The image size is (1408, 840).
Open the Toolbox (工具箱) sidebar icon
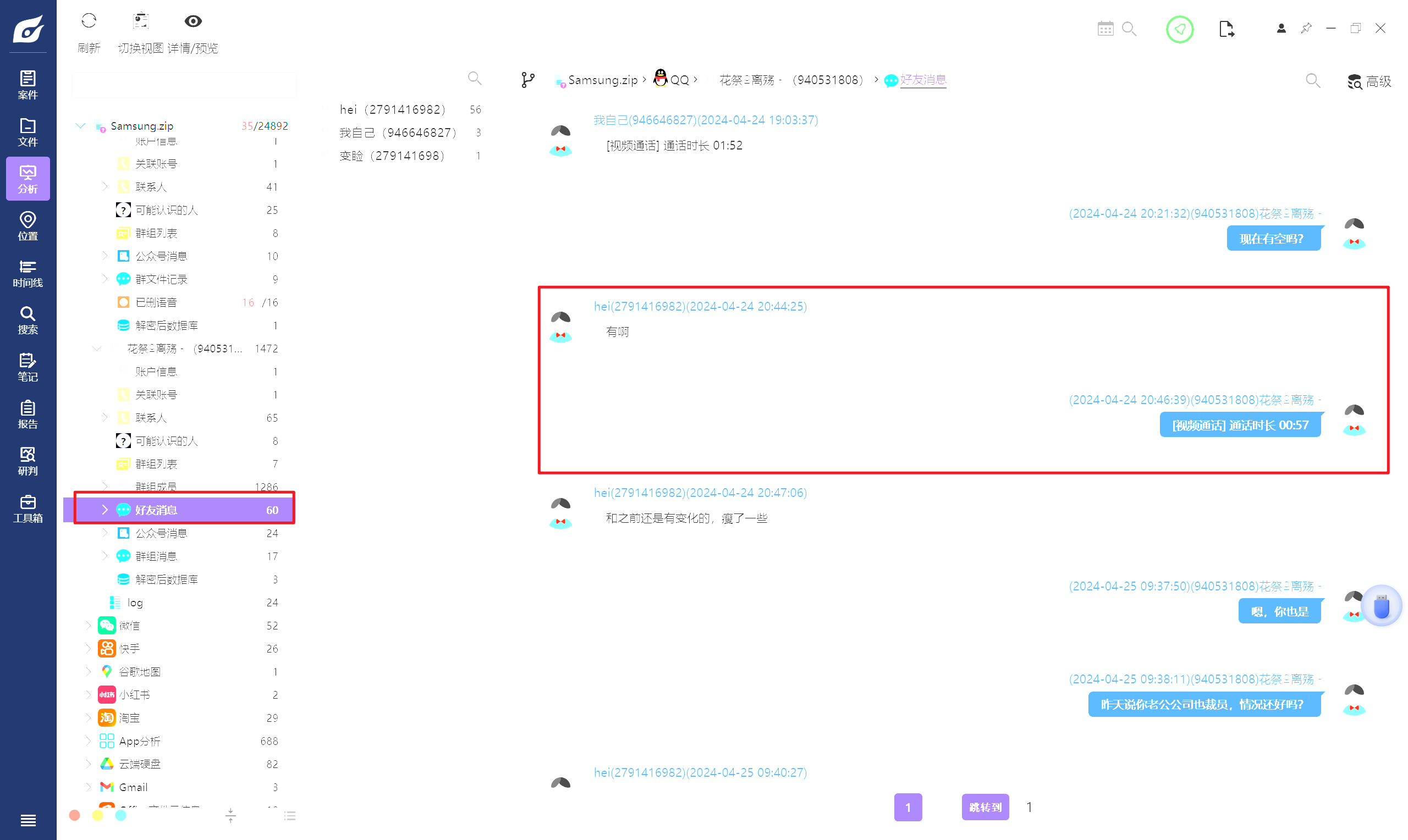tap(28, 509)
